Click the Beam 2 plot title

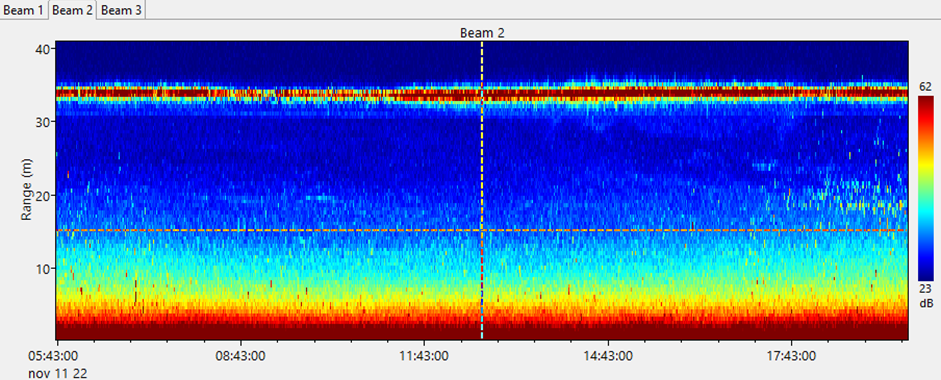[x=482, y=33]
